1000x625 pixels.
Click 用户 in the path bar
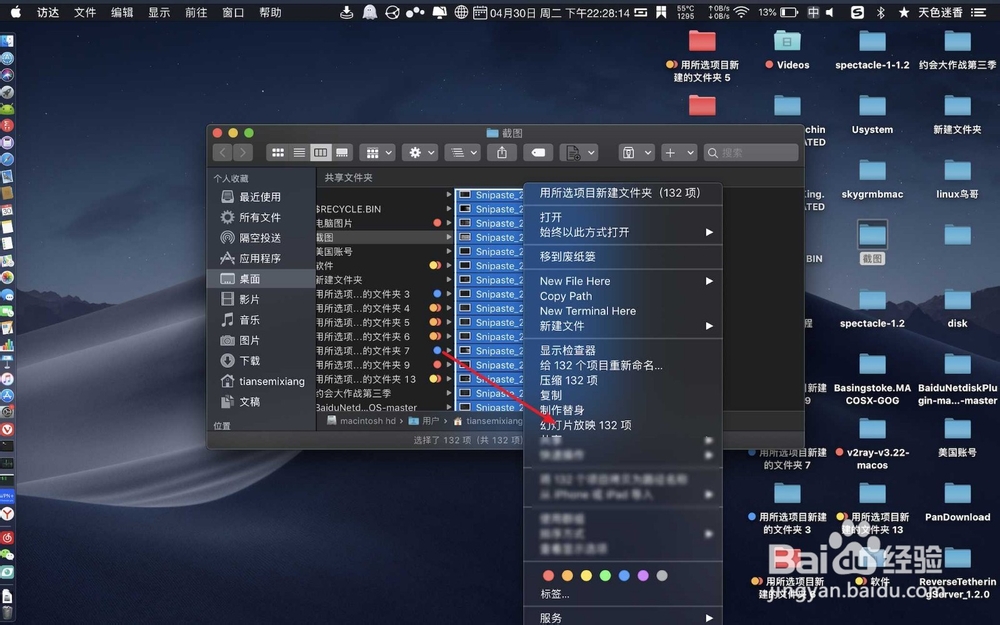pos(424,421)
